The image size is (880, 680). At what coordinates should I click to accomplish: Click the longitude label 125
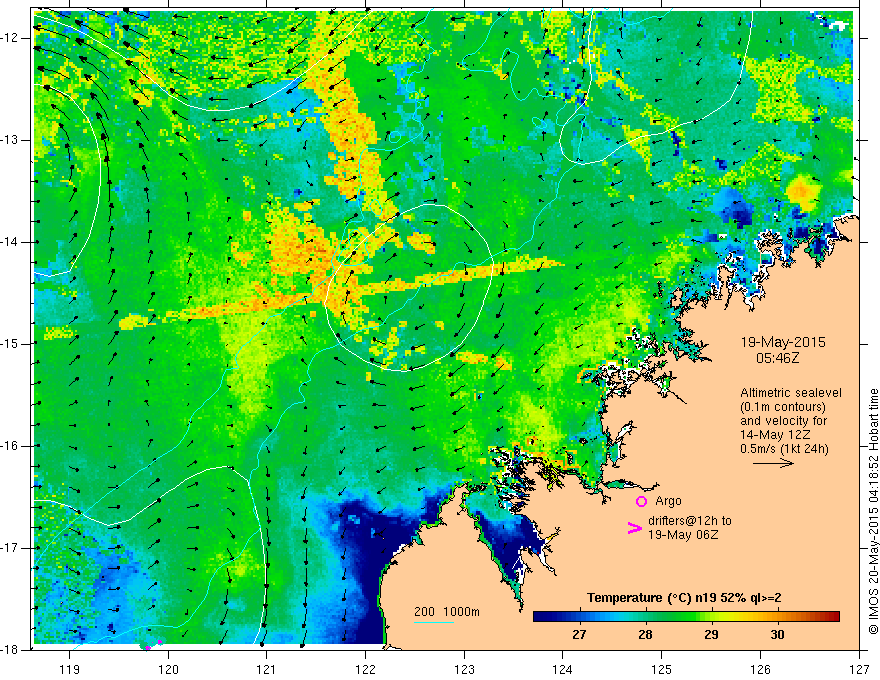click(662, 669)
